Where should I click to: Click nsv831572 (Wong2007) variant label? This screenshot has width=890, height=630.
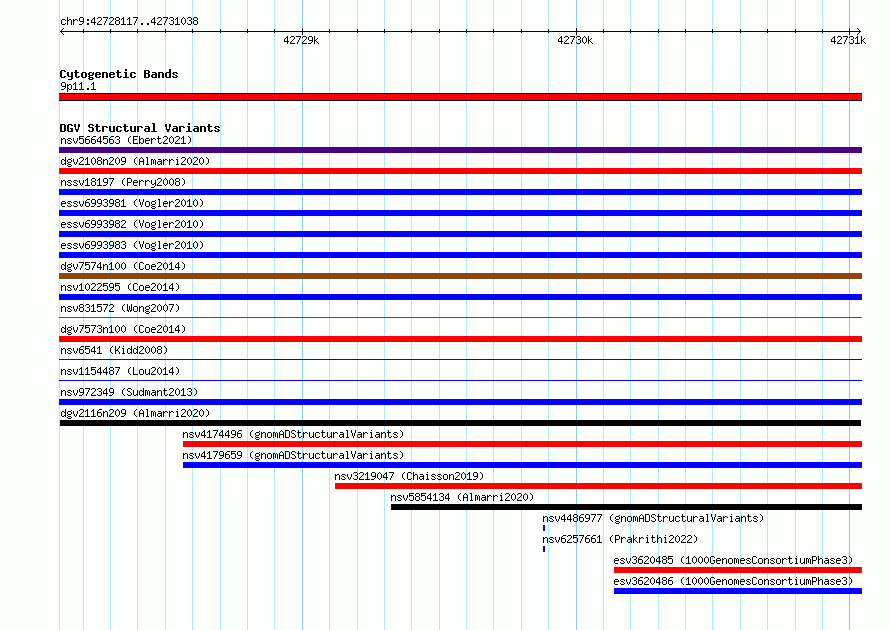[120, 308]
